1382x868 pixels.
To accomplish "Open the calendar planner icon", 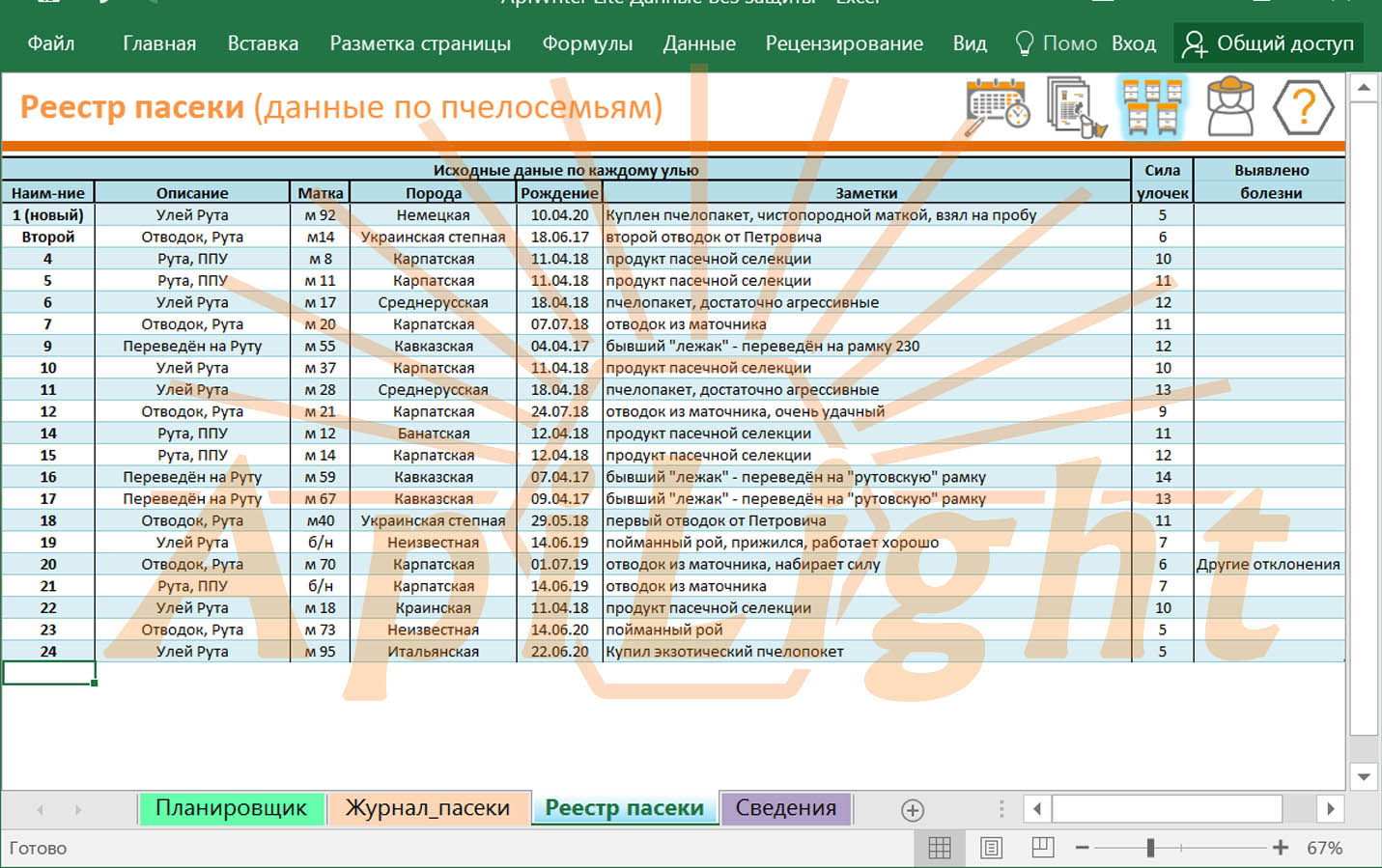I will 998,106.
